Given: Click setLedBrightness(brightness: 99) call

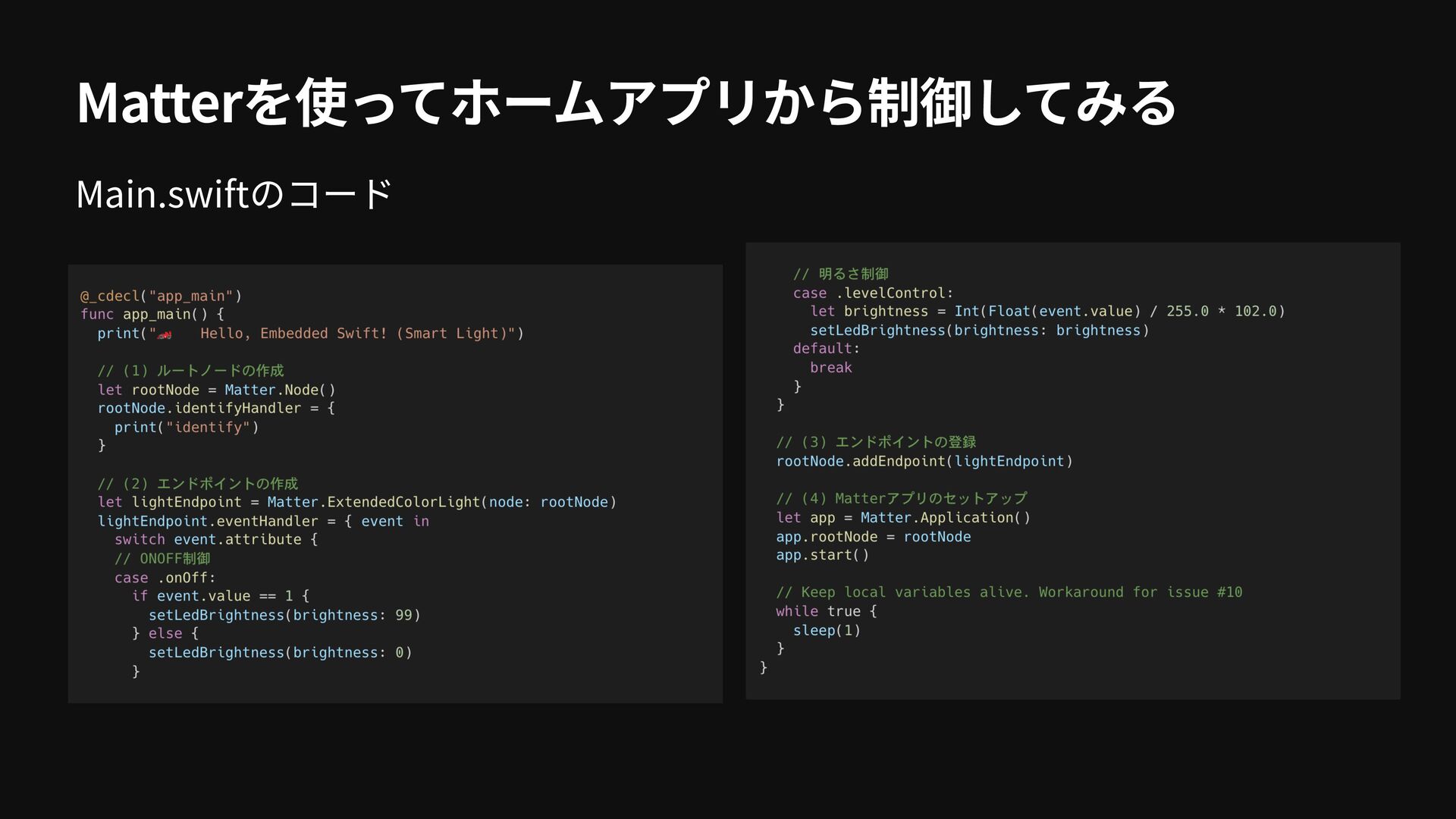Looking at the screenshot, I should [x=284, y=615].
